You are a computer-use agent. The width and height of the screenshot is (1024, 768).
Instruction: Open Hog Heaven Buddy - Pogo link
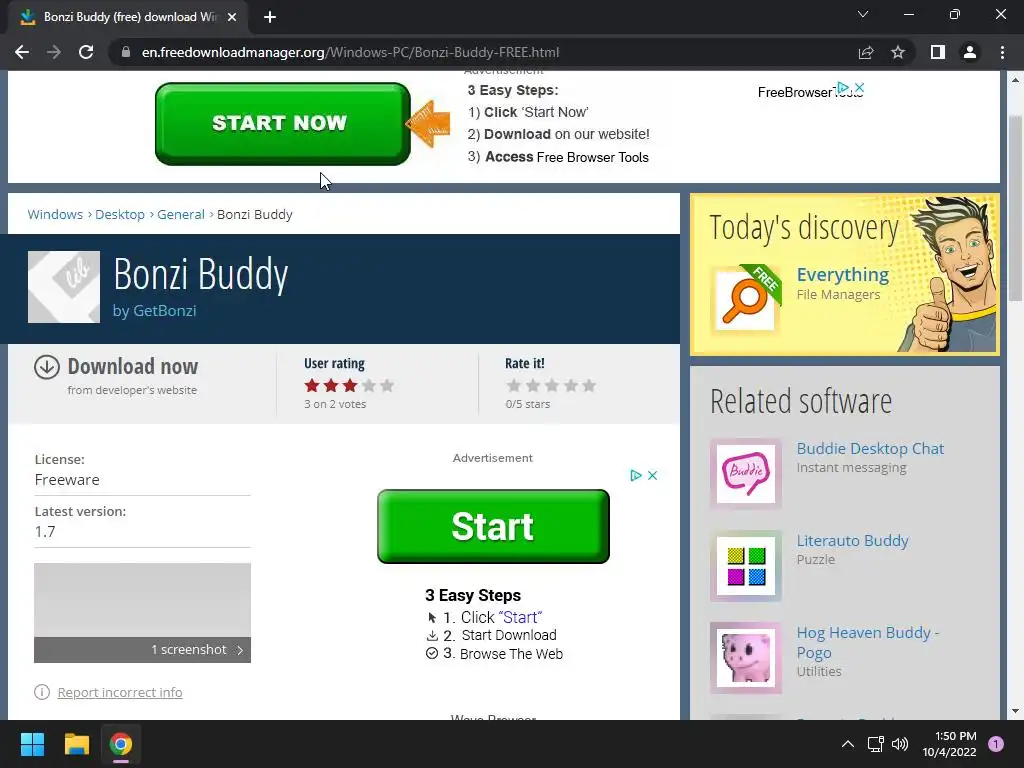867,643
